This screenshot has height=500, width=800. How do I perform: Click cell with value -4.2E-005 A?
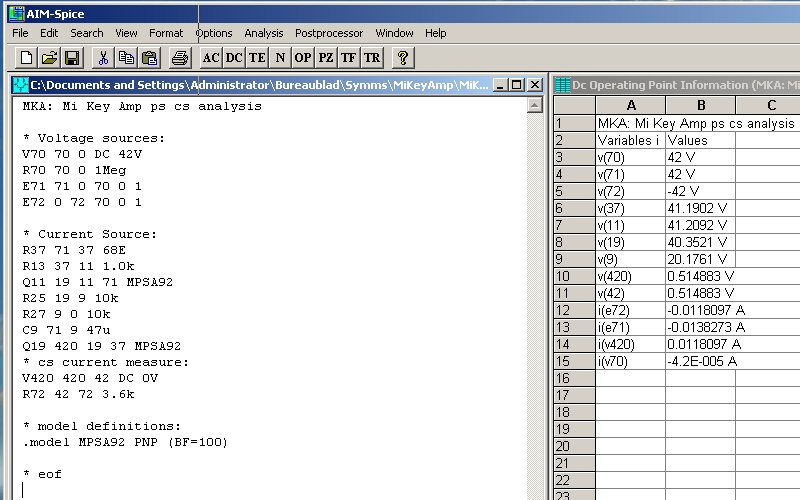coord(701,361)
